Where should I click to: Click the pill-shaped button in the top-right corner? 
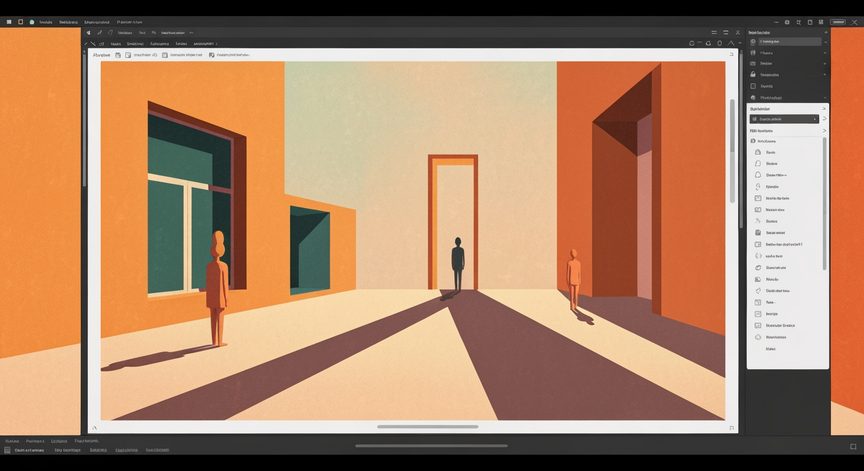(838, 21)
